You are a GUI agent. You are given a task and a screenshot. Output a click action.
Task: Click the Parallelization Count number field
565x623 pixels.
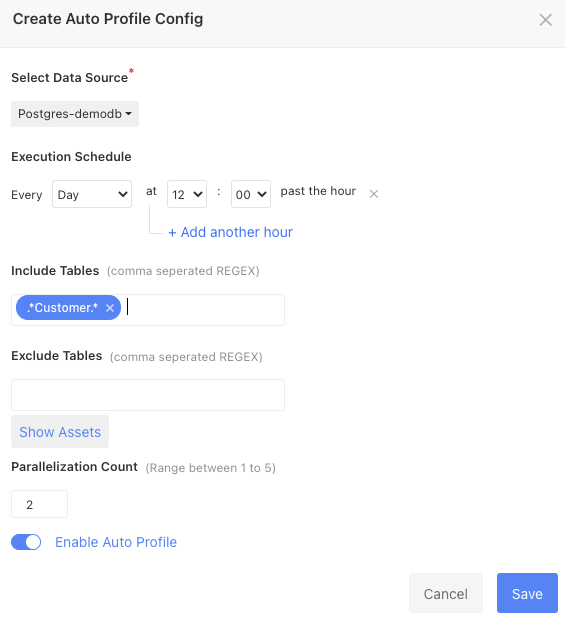pyautogui.click(x=39, y=504)
